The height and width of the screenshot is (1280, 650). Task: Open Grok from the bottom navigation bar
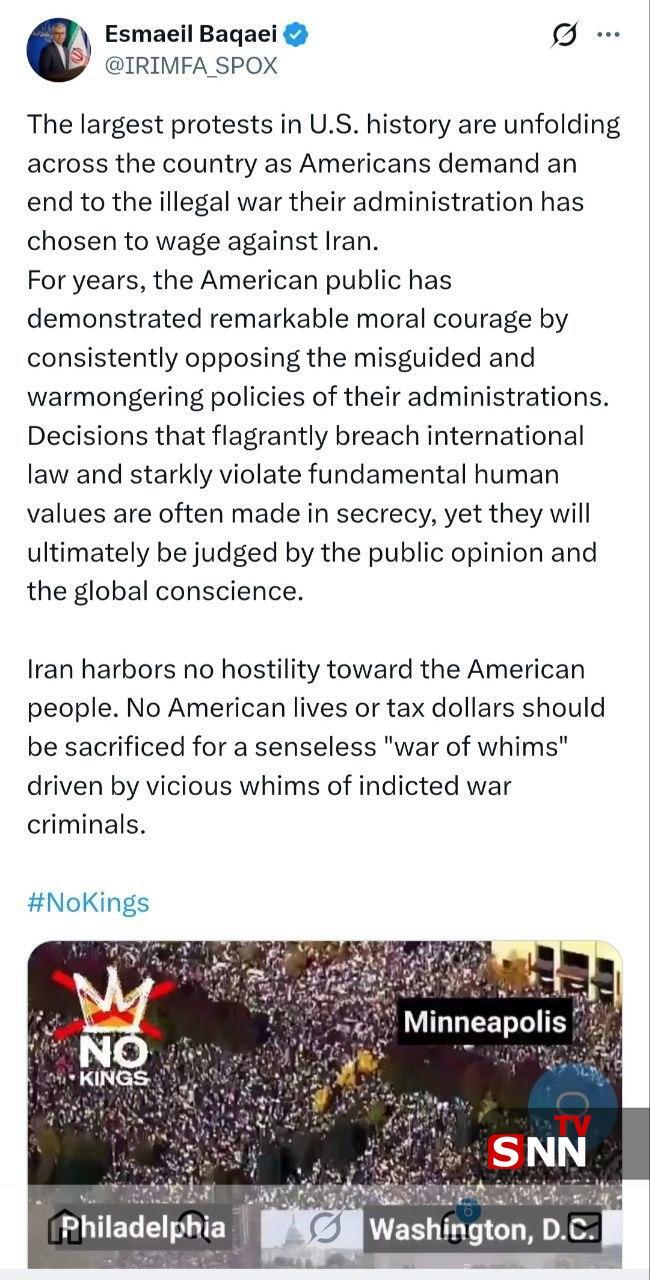326,1228
